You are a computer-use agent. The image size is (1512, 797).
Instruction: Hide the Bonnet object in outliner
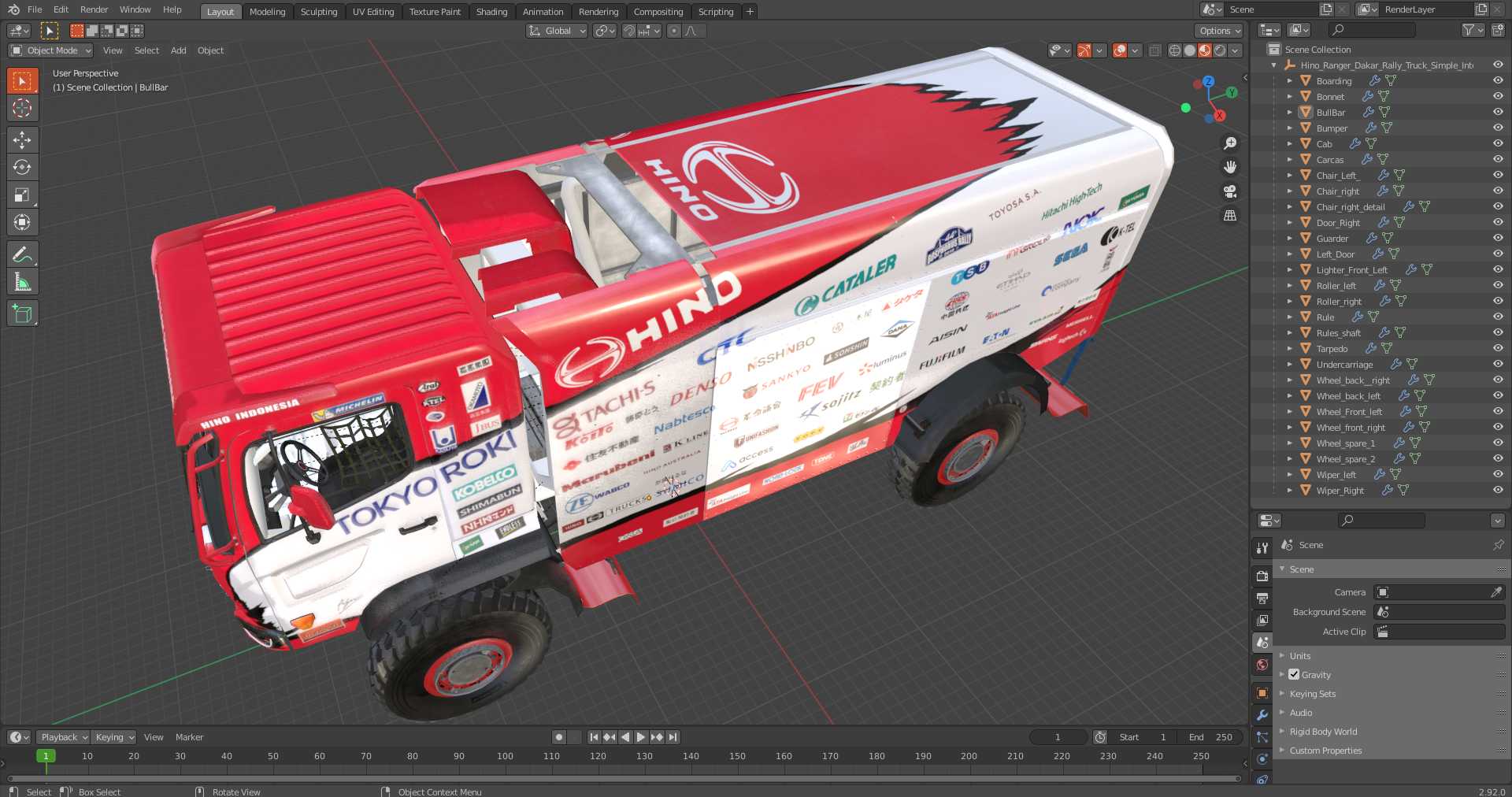tap(1498, 97)
